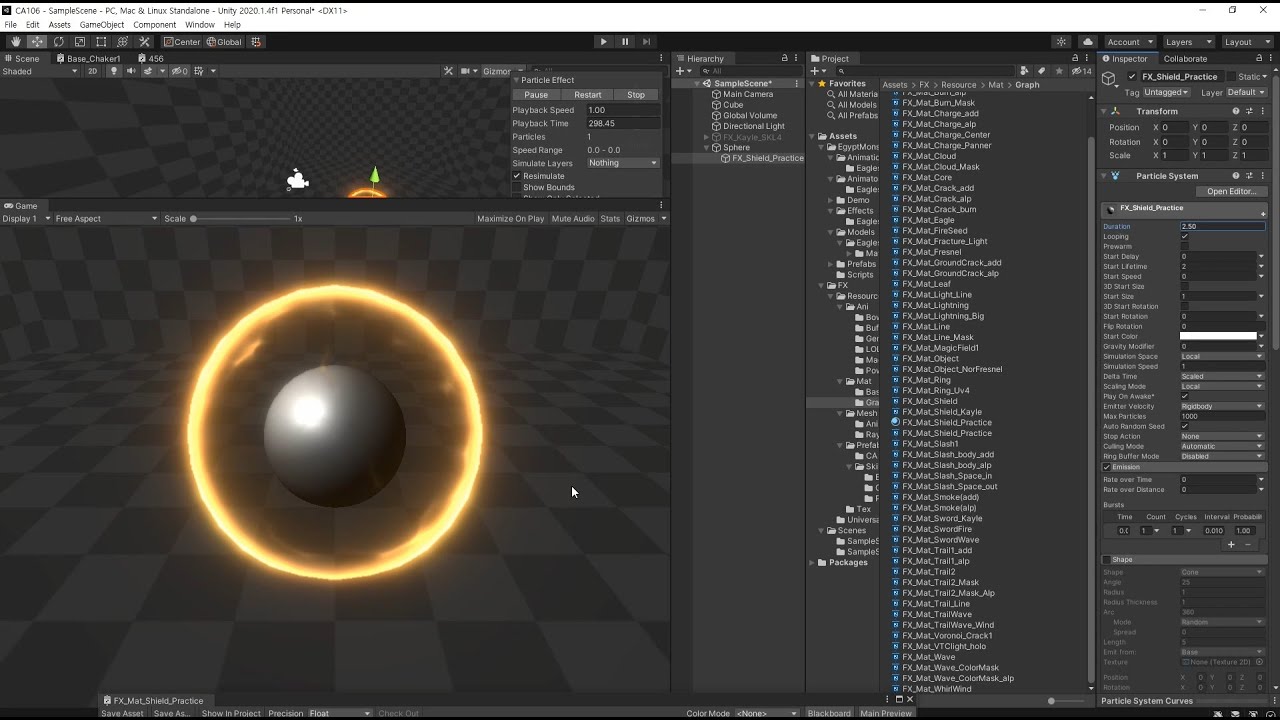This screenshot has width=1280, height=720.
Task: Open the Account dropdown
Action: [1130, 42]
